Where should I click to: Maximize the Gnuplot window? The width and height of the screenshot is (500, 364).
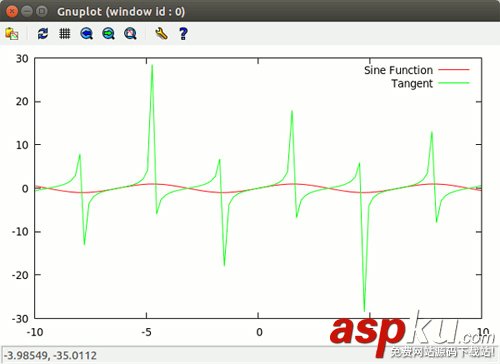click(x=42, y=12)
